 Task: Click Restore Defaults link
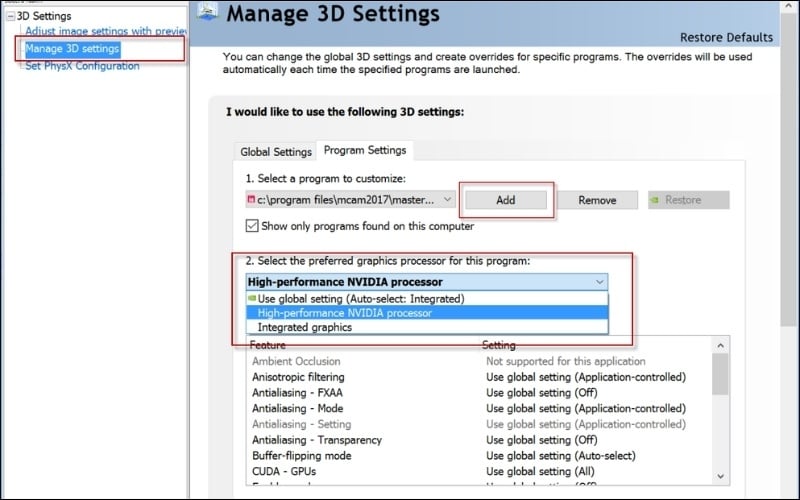[726, 38]
